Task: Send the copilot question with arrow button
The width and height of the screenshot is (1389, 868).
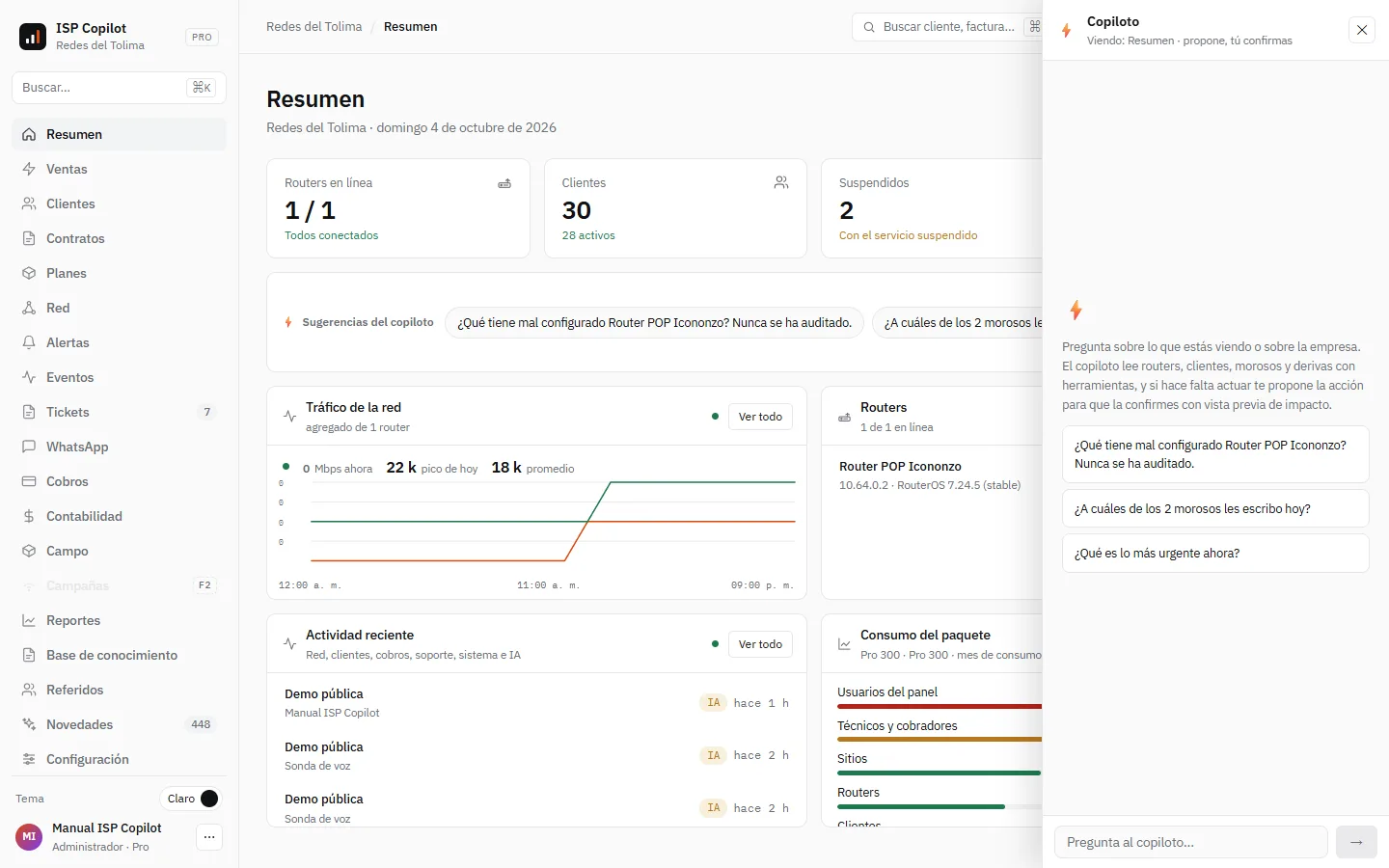Action: [x=1356, y=842]
